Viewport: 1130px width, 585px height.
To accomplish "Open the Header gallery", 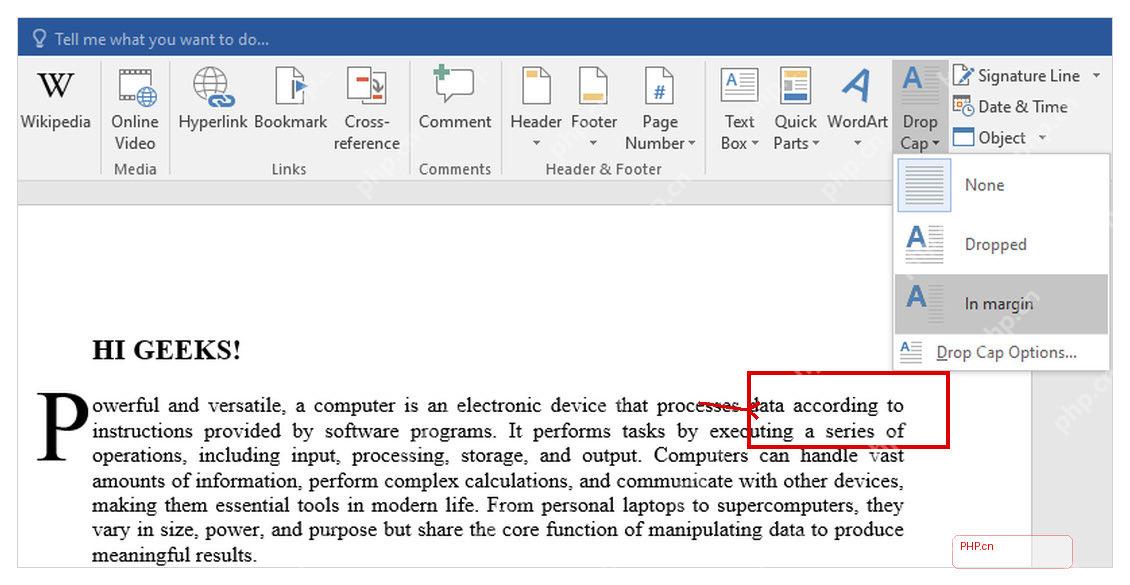I will [x=536, y=108].
